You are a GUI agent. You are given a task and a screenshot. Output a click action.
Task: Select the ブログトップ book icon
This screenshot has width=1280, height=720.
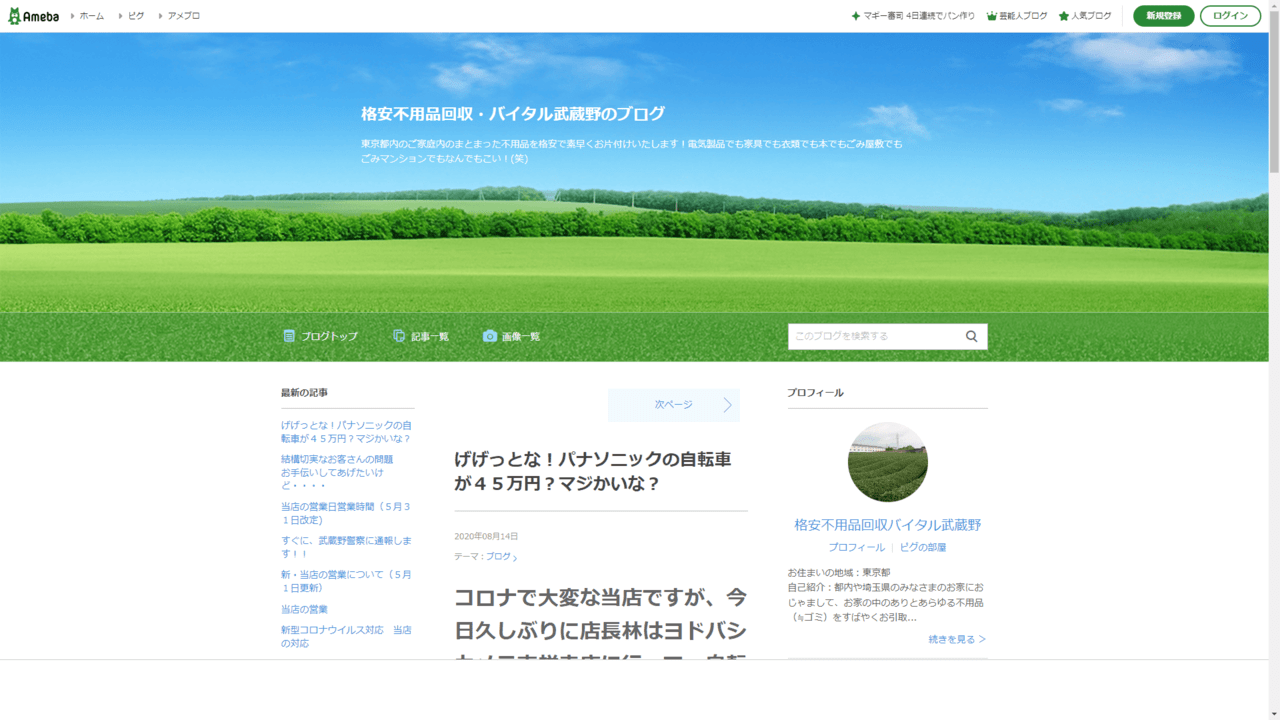click(x=289, y=336)
